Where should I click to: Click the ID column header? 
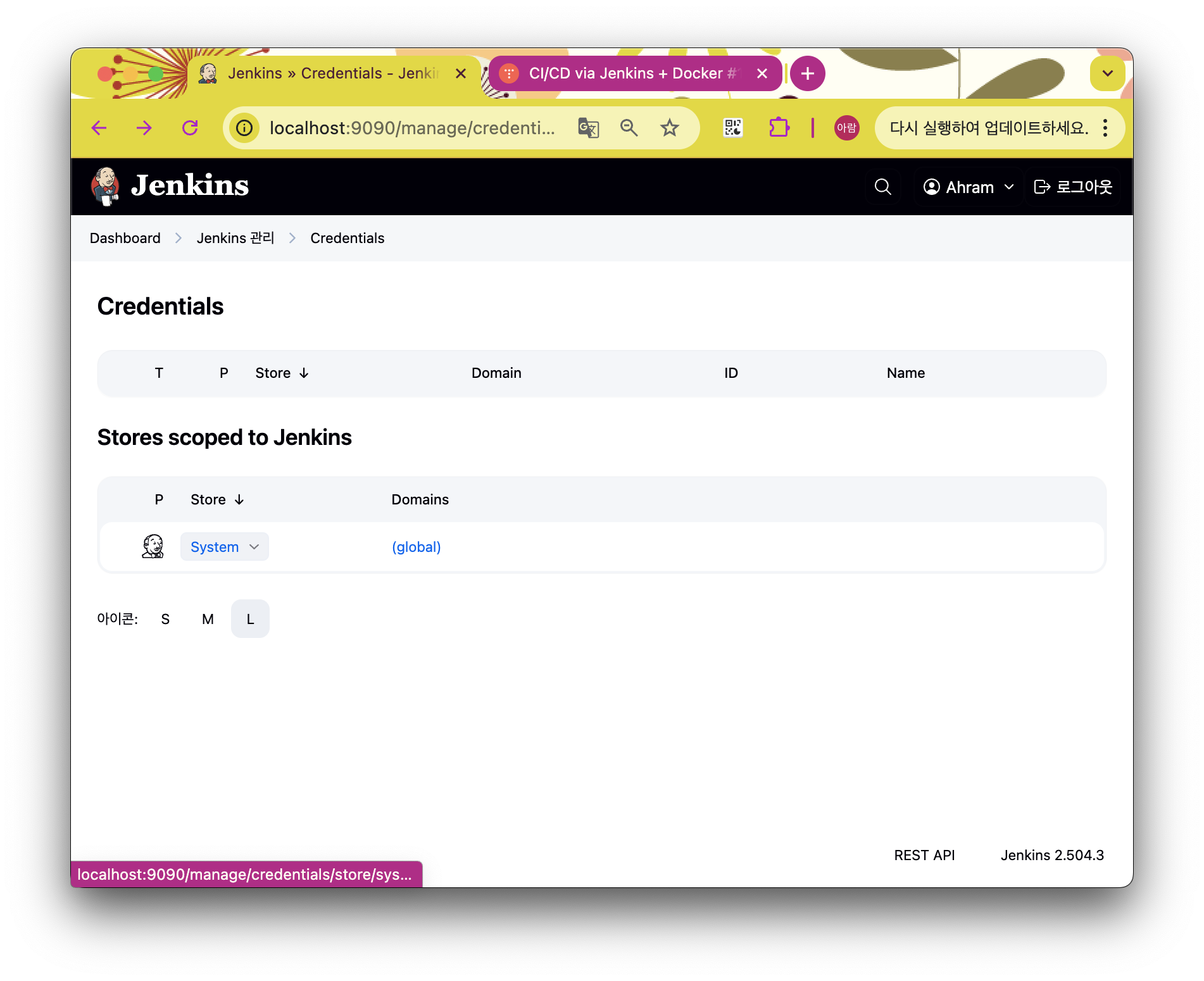coord(731,373)
